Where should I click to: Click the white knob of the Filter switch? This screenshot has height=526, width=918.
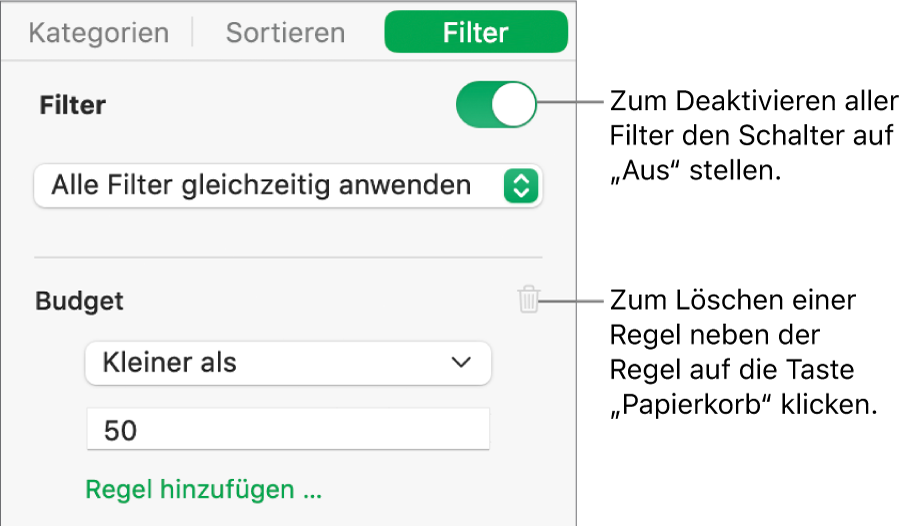[515, 105]
